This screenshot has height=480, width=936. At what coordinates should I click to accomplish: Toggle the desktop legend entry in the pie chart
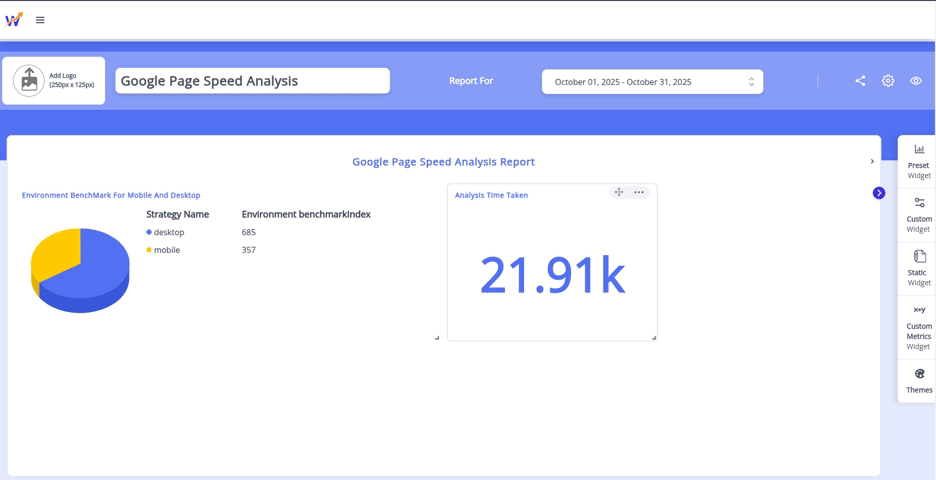166,232
